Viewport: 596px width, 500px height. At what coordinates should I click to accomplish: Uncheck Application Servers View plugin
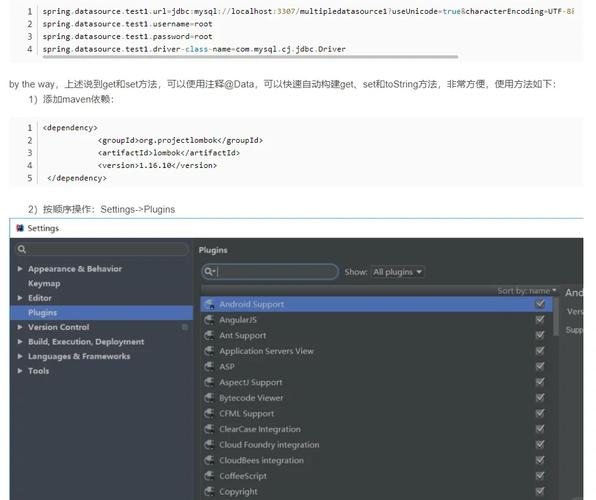coord(540,351)
